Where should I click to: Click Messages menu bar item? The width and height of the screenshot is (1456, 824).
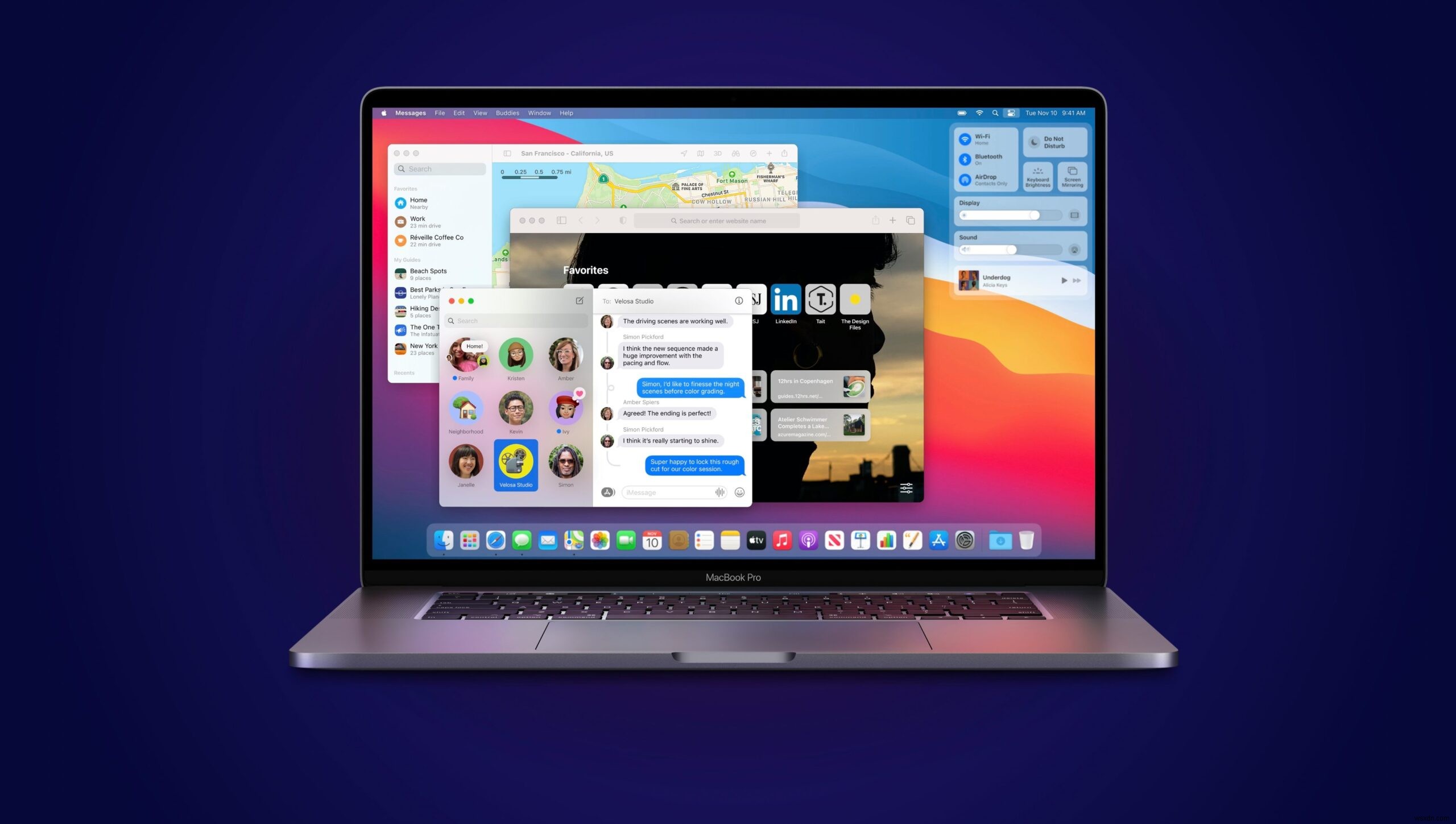(412, 112)
